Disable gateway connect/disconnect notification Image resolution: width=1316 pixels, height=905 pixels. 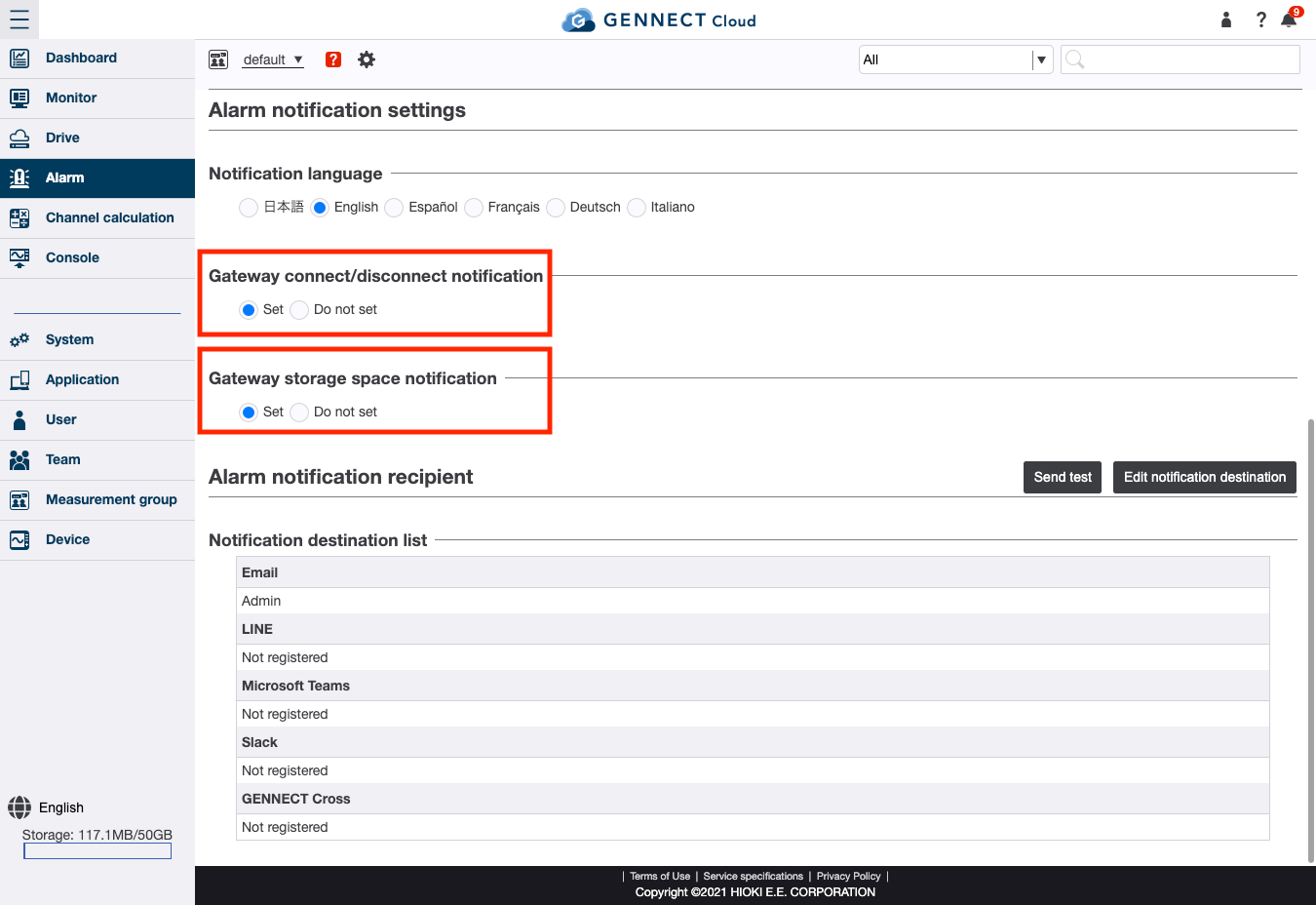tap(299, 309)
